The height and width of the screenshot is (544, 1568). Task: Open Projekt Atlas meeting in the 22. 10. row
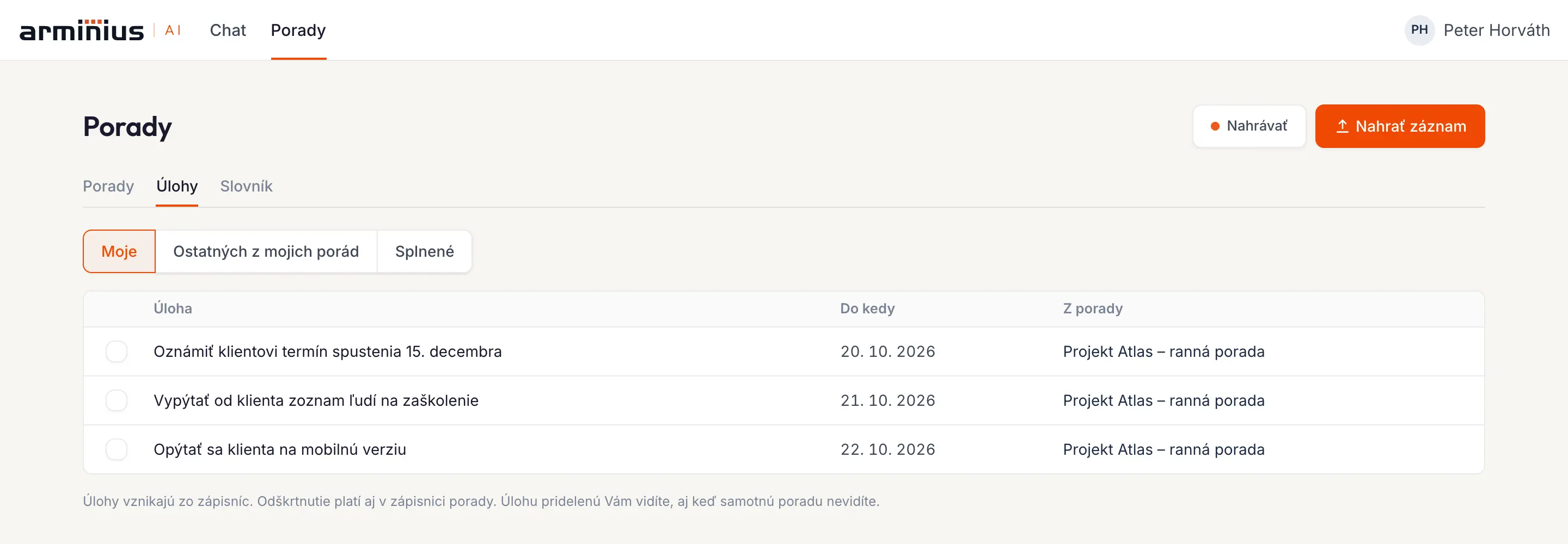pyautogui.click(x=1164, y=449)
